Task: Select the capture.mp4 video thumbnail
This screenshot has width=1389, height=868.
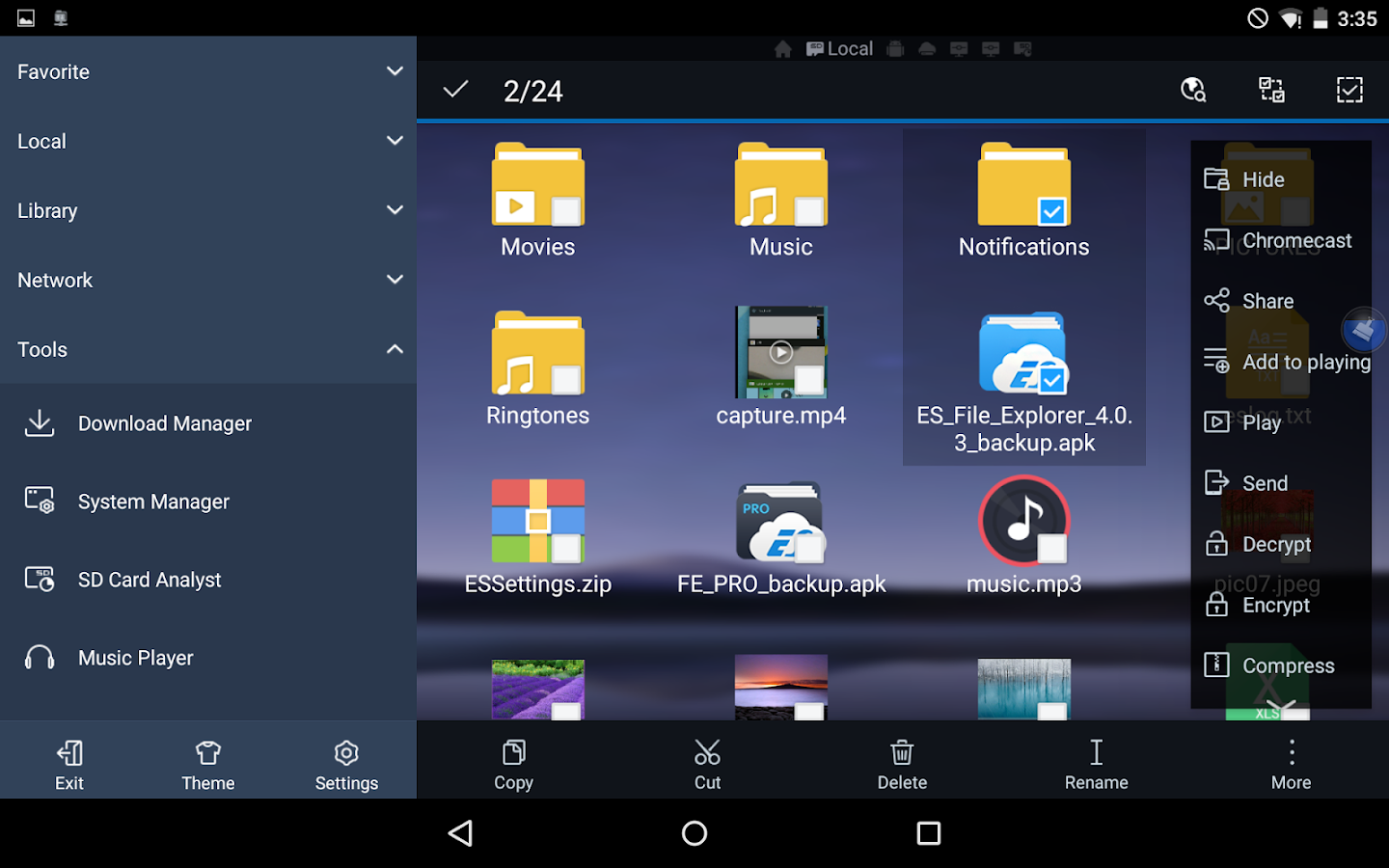Action: pyautogui.click(x=780, y=351)
